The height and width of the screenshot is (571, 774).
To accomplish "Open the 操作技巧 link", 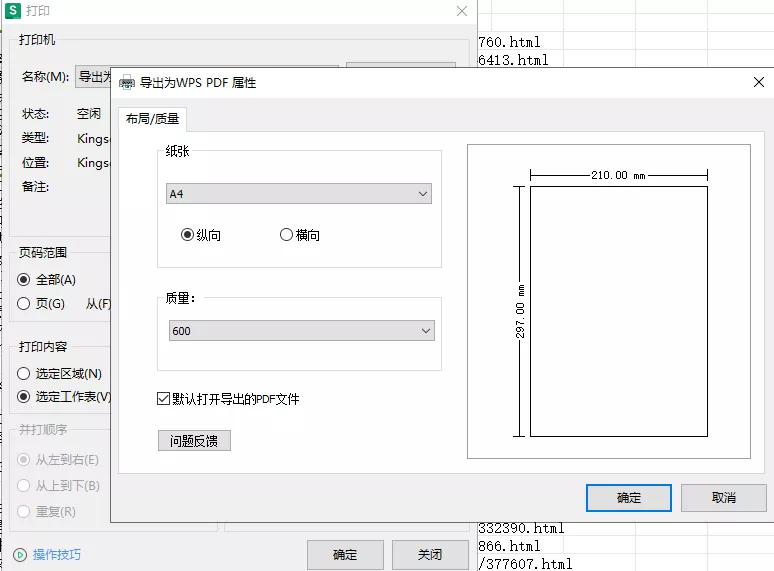I will 57,555.
